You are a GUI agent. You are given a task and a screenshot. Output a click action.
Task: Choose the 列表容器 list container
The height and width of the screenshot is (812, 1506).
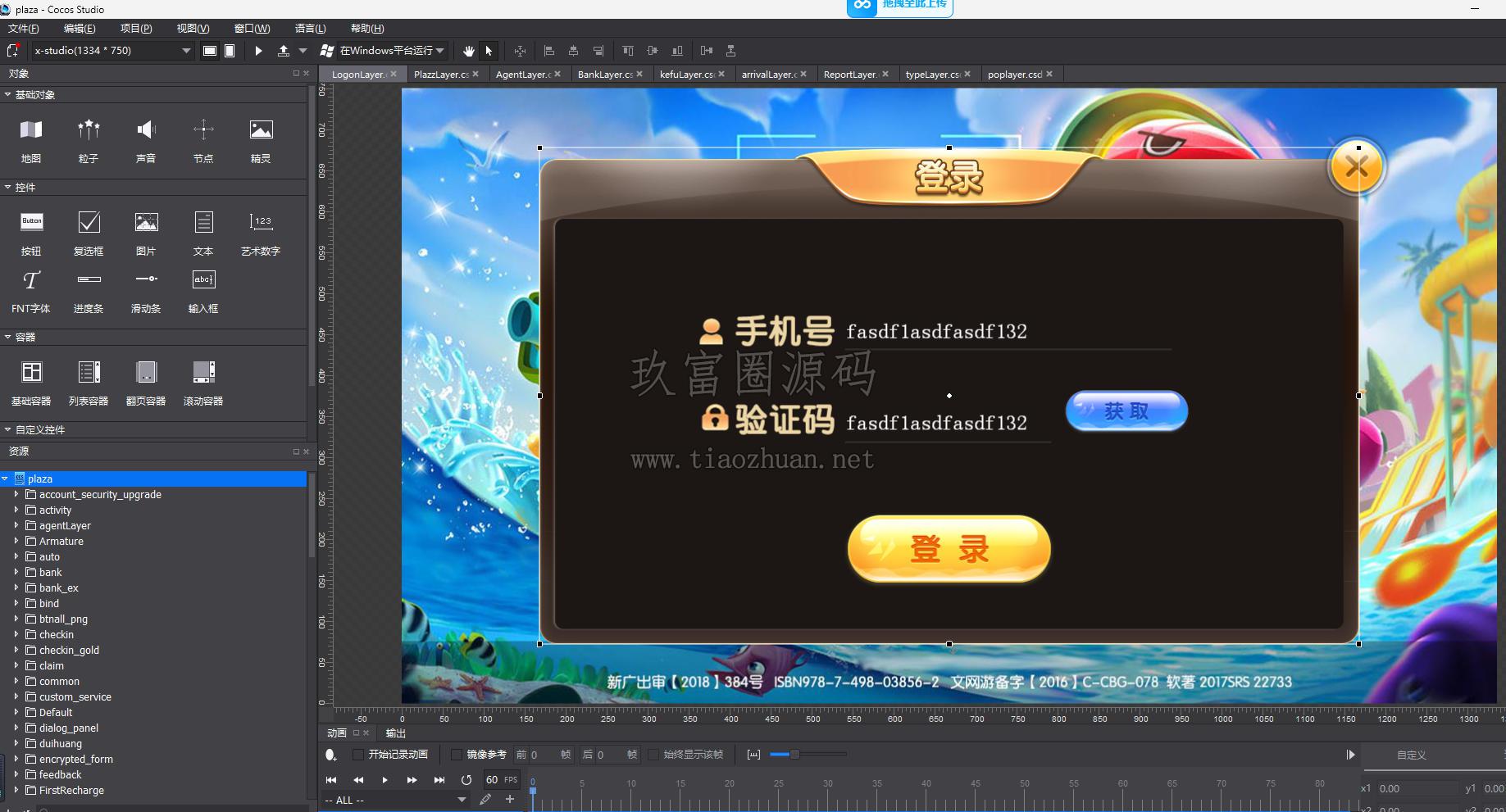pos(89,383)
